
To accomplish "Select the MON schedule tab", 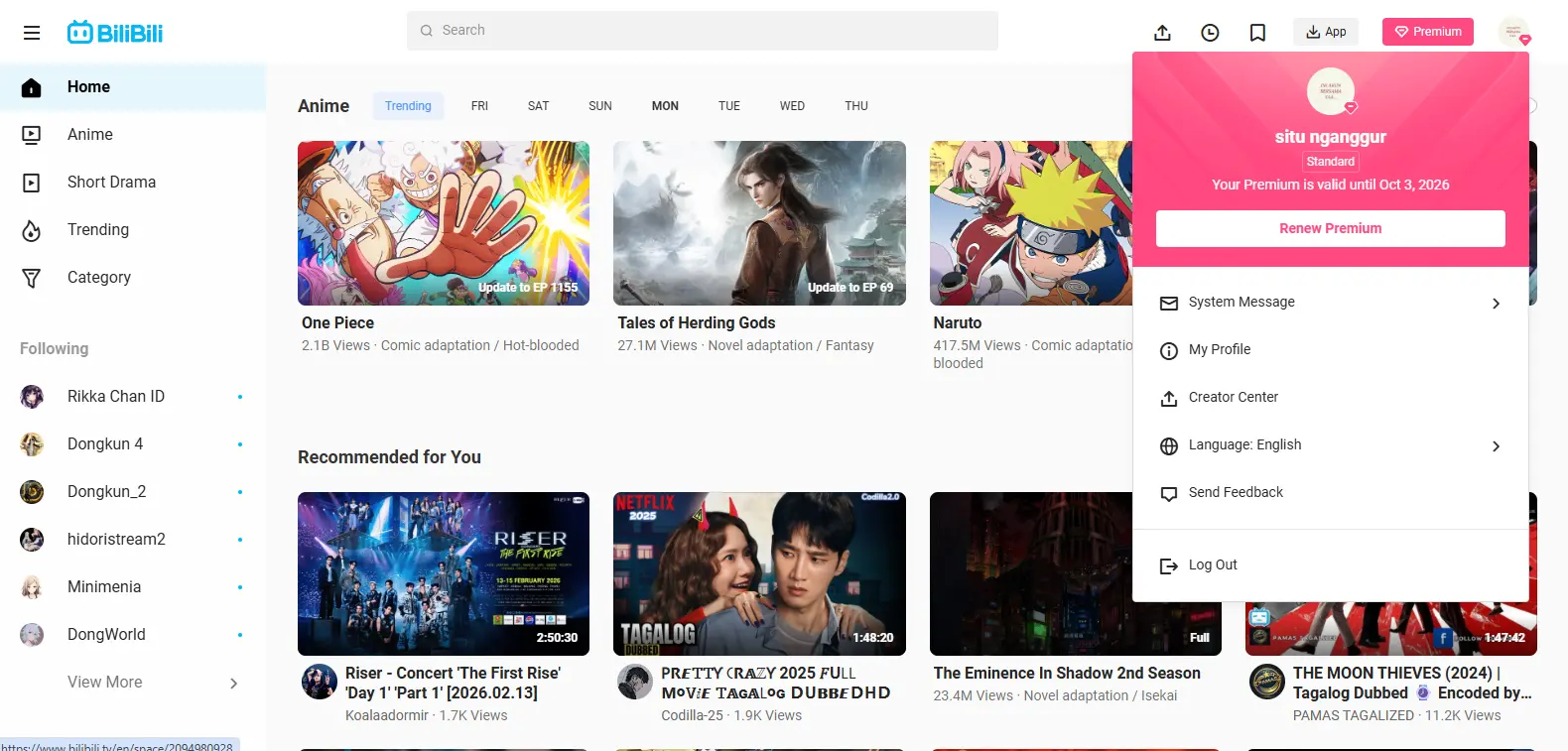I will [665, 106].
